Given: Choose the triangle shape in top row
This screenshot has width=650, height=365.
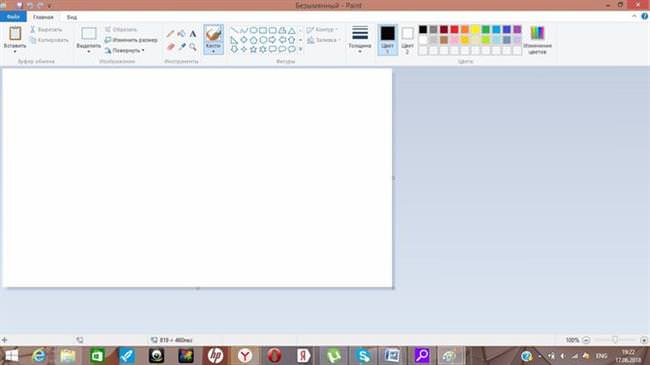Looking at the screenshot, I should point(292,30).
